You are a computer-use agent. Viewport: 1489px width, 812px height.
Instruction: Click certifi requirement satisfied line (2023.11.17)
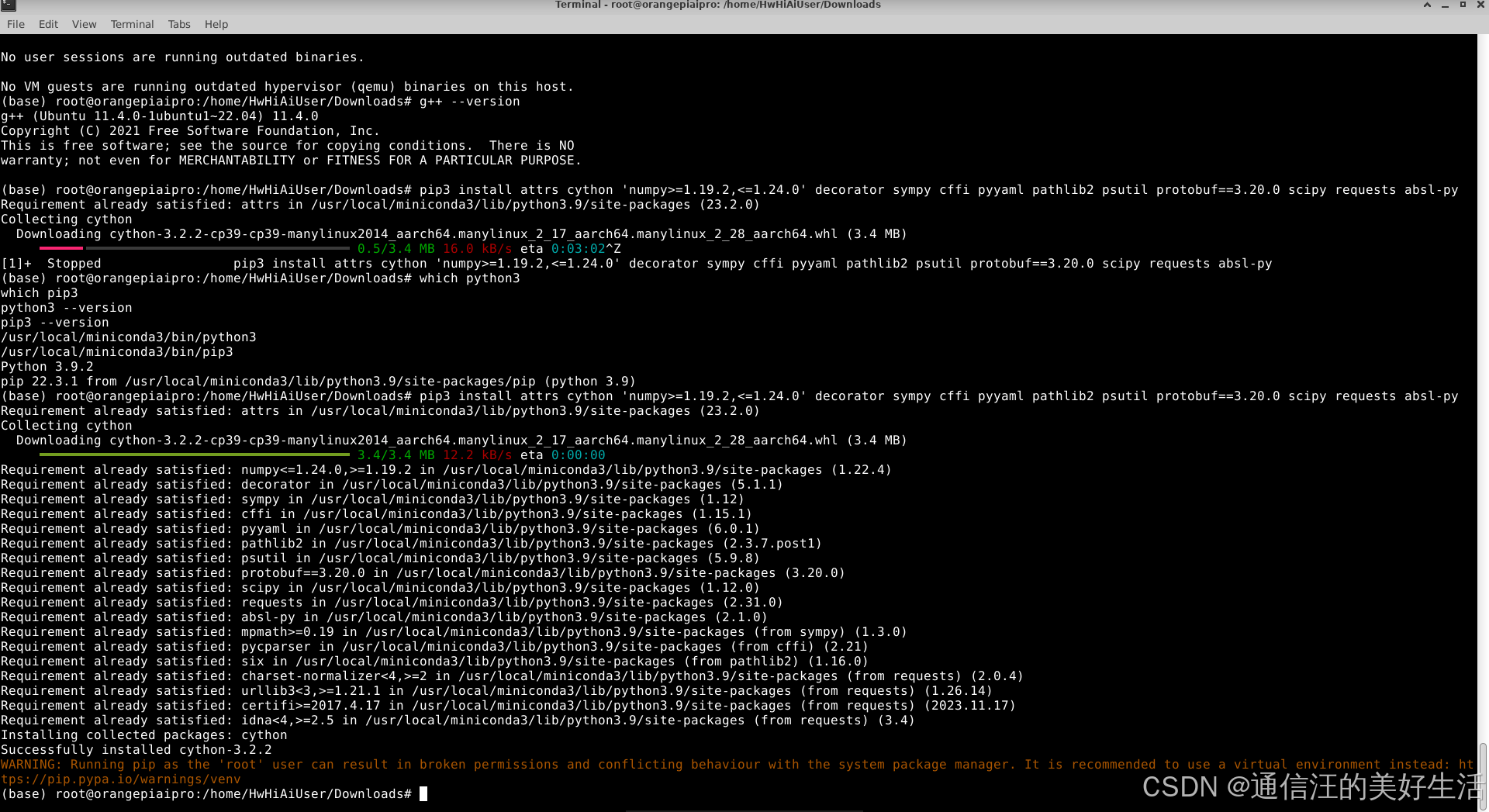[x=508, y=706]
